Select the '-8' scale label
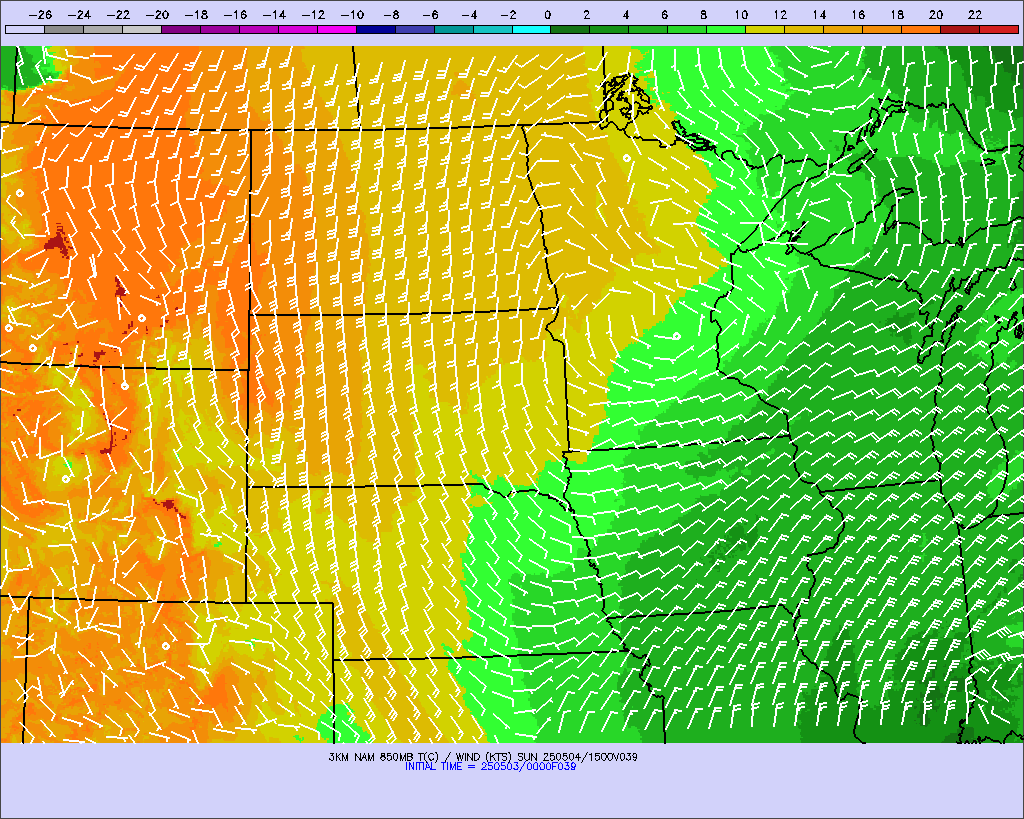1024x819 pixels. [391, 15]
